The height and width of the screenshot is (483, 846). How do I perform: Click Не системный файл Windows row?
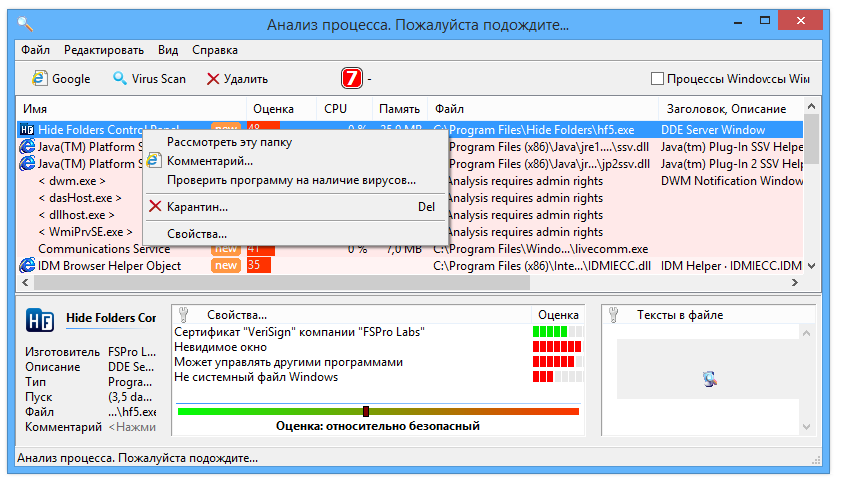click(x=256, y=377)
